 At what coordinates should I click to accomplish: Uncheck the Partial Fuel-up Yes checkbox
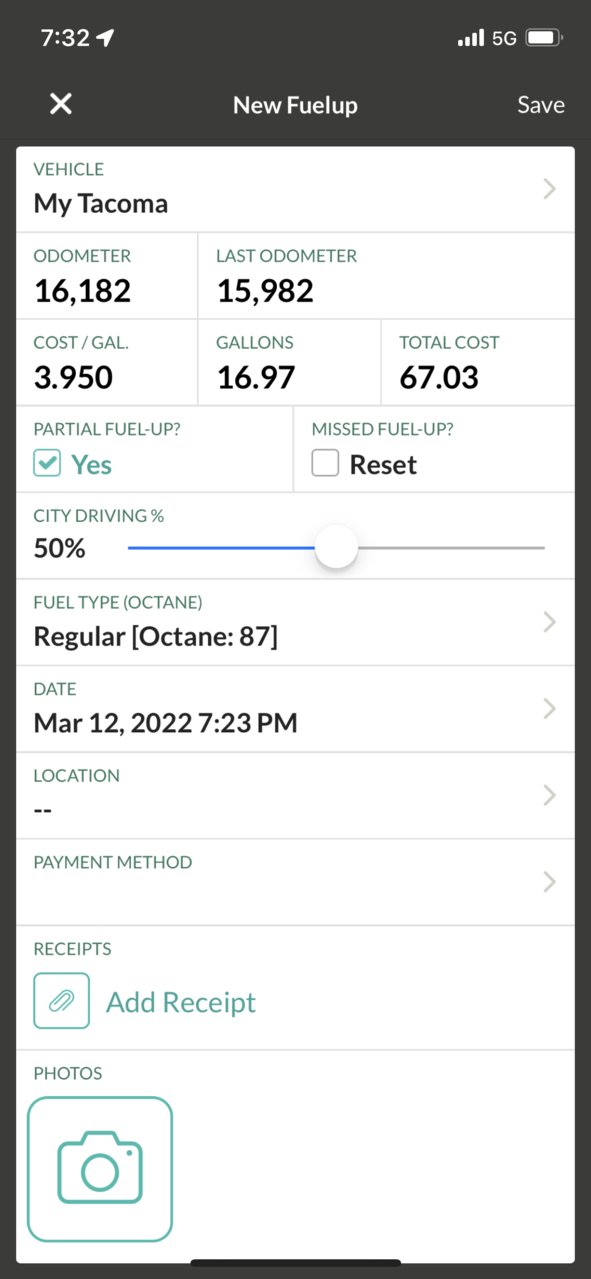click(47, 464)
